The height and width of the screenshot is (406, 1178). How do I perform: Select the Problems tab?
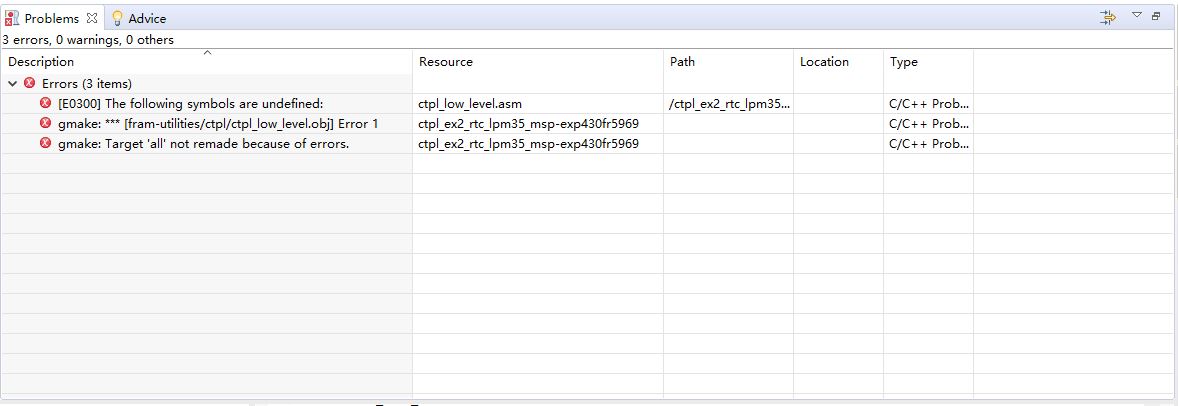(51, 18)
